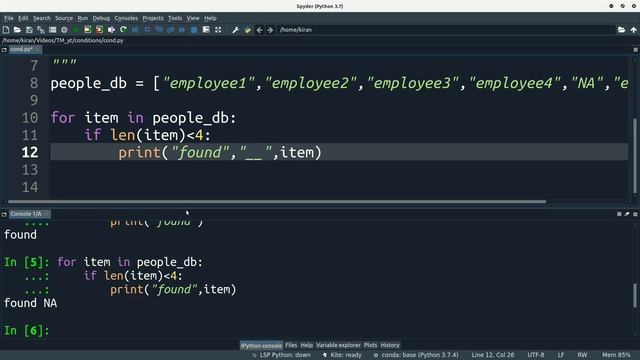Switch to the History tab
Screen dimensions: 640x360
coord(390,345)
